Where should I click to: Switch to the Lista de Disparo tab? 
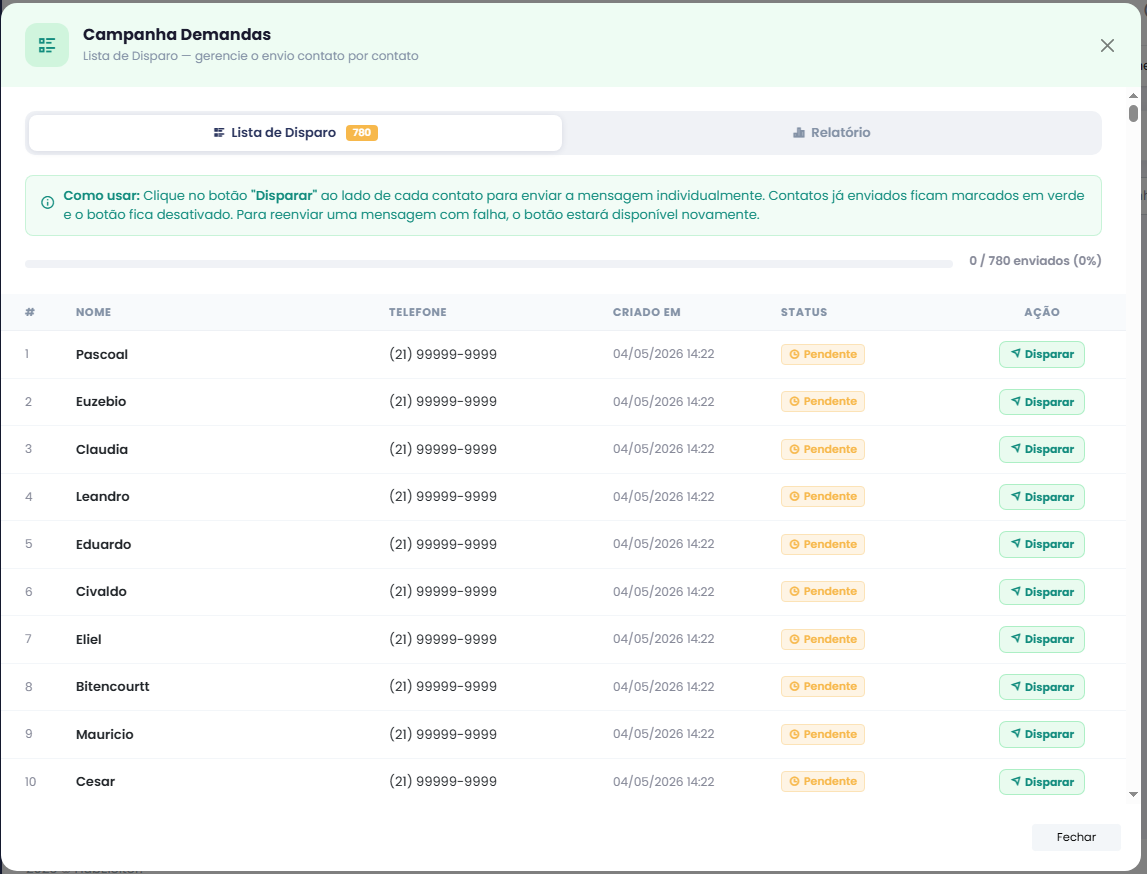(296, 132)
